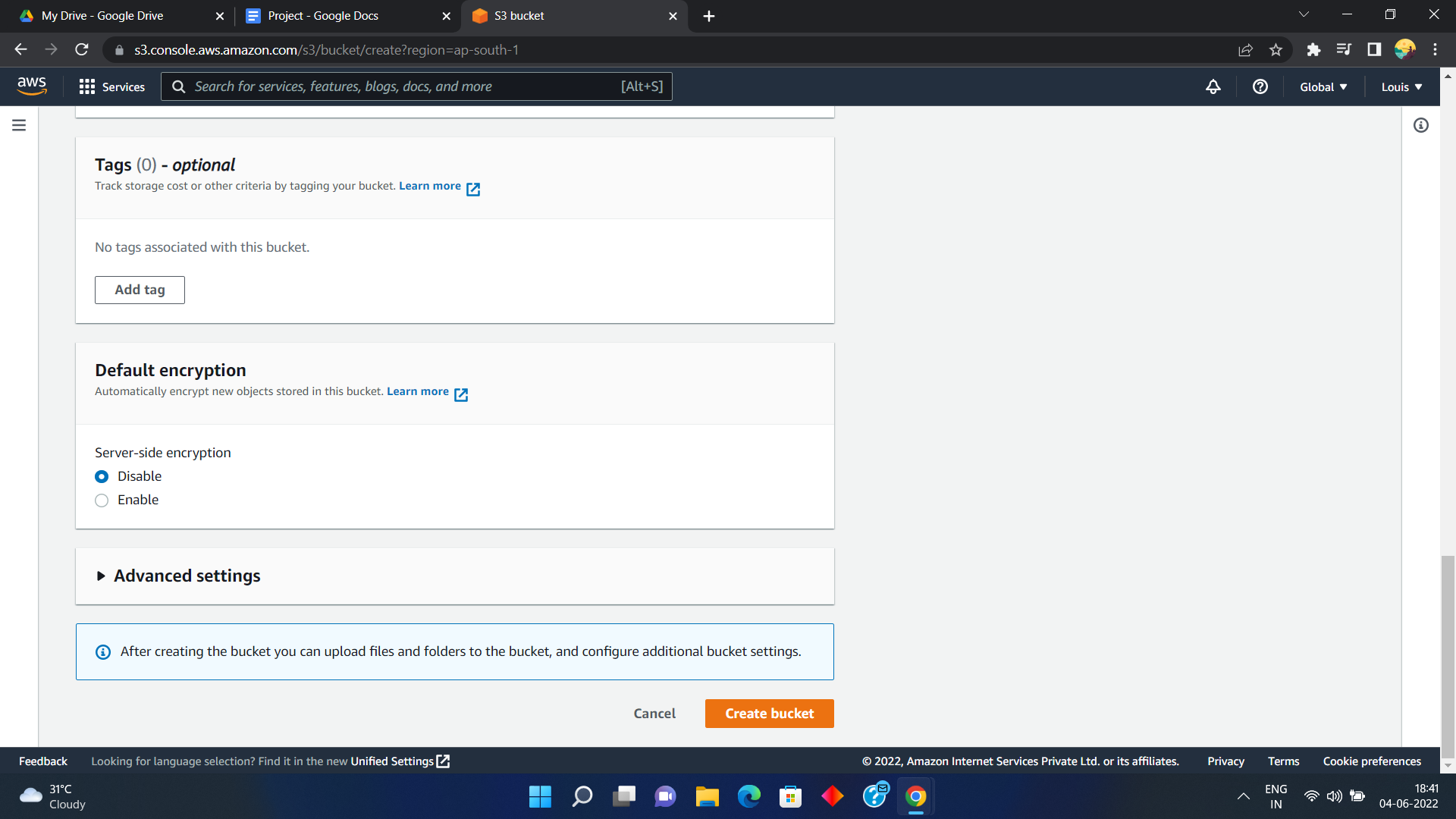Go to AWS console home logo
Image resolution: width=1456 pixels, height=819 pixels.
click(32, 86)
